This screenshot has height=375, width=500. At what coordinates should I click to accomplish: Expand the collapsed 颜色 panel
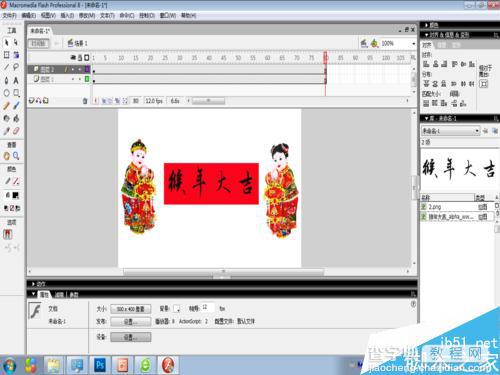point(426,25)
